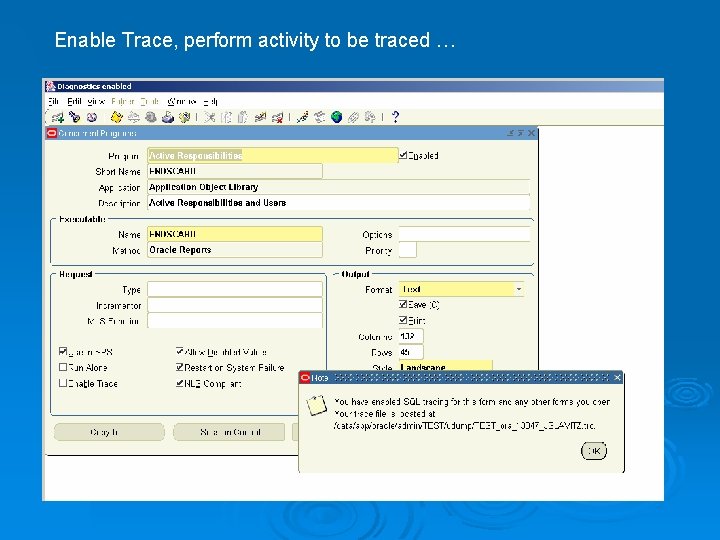Open the File menu

pyautogui.click(x=54, y=101)
